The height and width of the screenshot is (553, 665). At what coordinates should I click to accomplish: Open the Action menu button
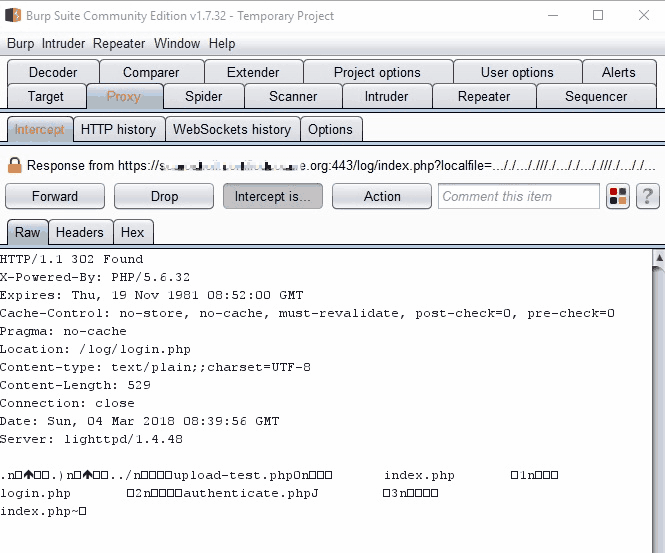tap(382, 196)
